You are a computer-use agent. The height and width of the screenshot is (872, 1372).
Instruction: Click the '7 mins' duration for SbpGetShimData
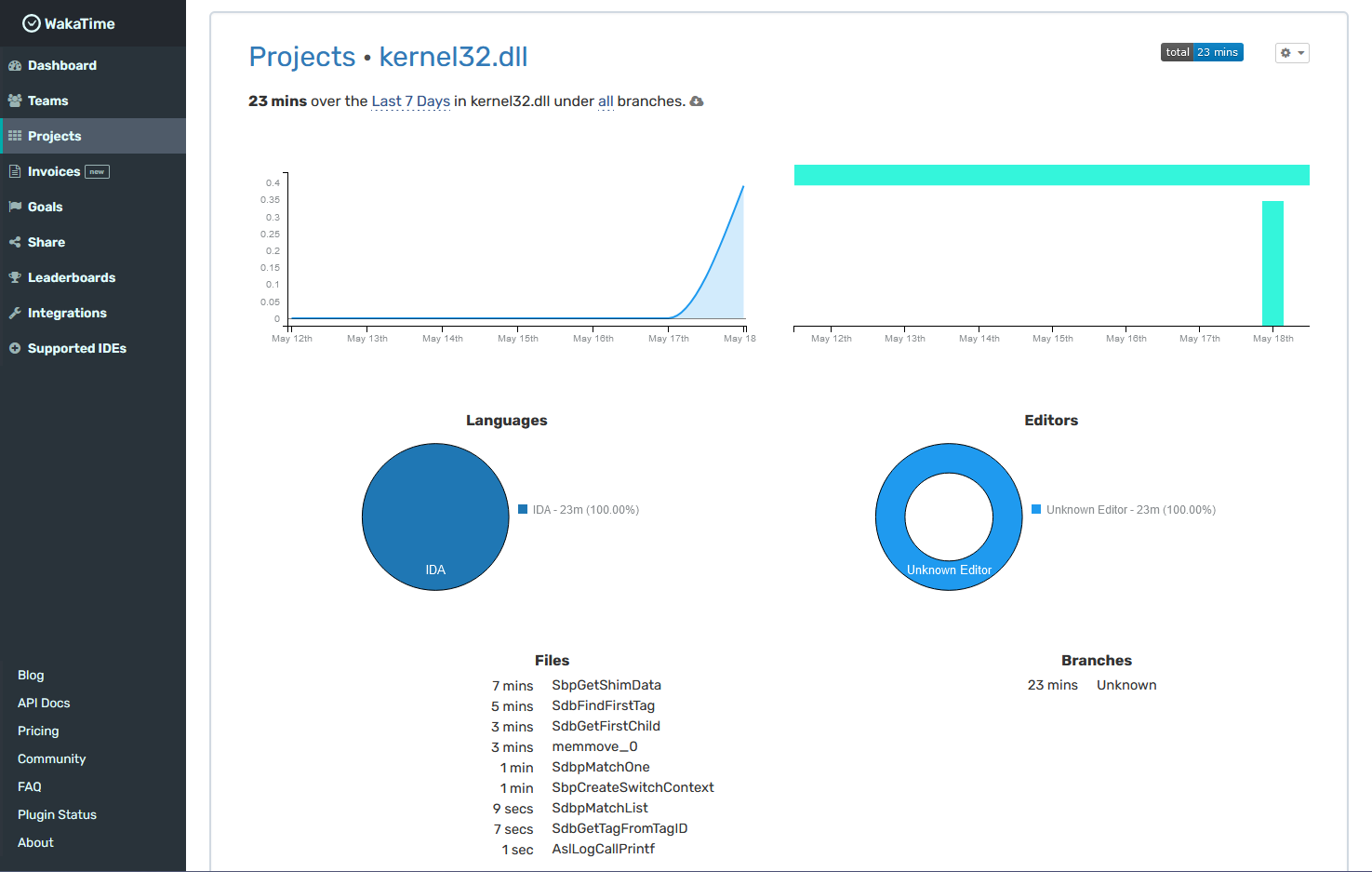click(513, 686)
